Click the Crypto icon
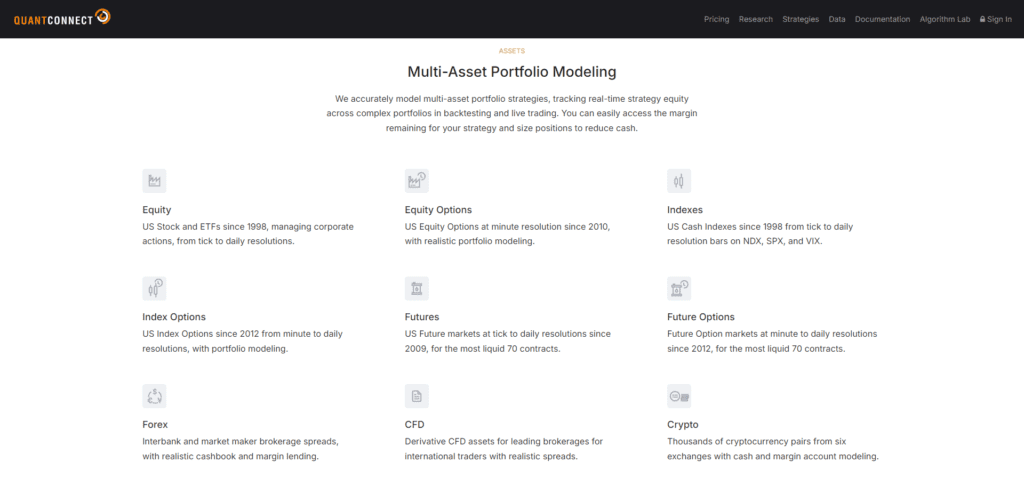The height and width of the screenshot is (495, 1024). pos(679,396)
